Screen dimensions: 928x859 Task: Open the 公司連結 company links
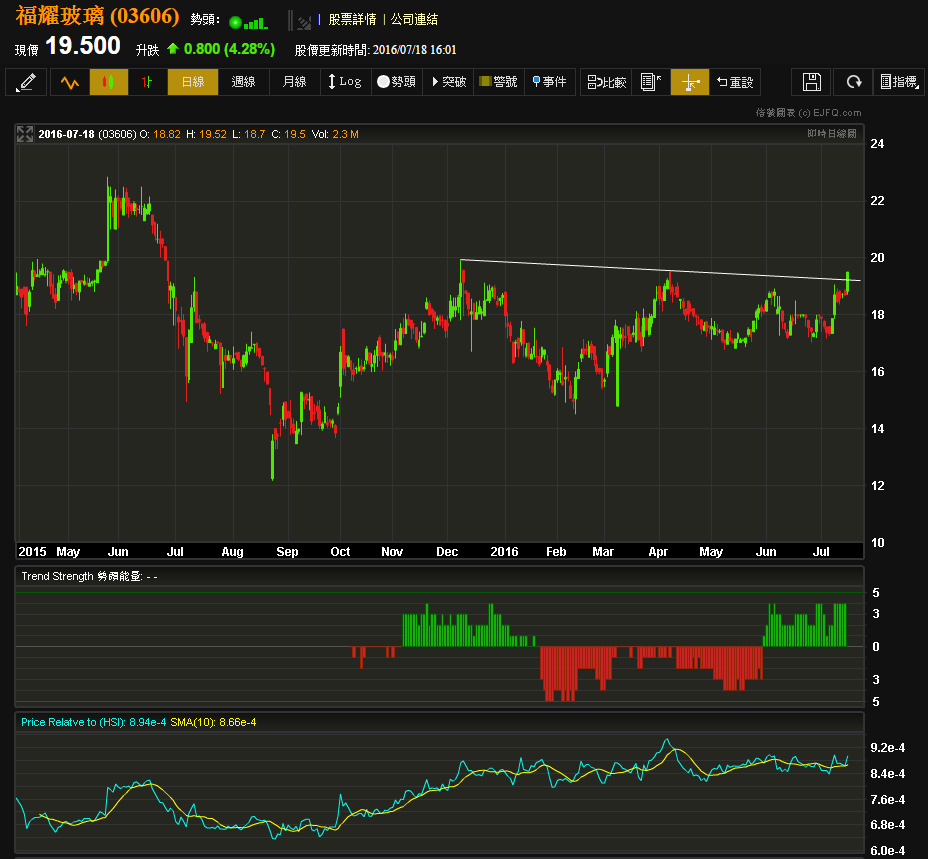(414, 20)
